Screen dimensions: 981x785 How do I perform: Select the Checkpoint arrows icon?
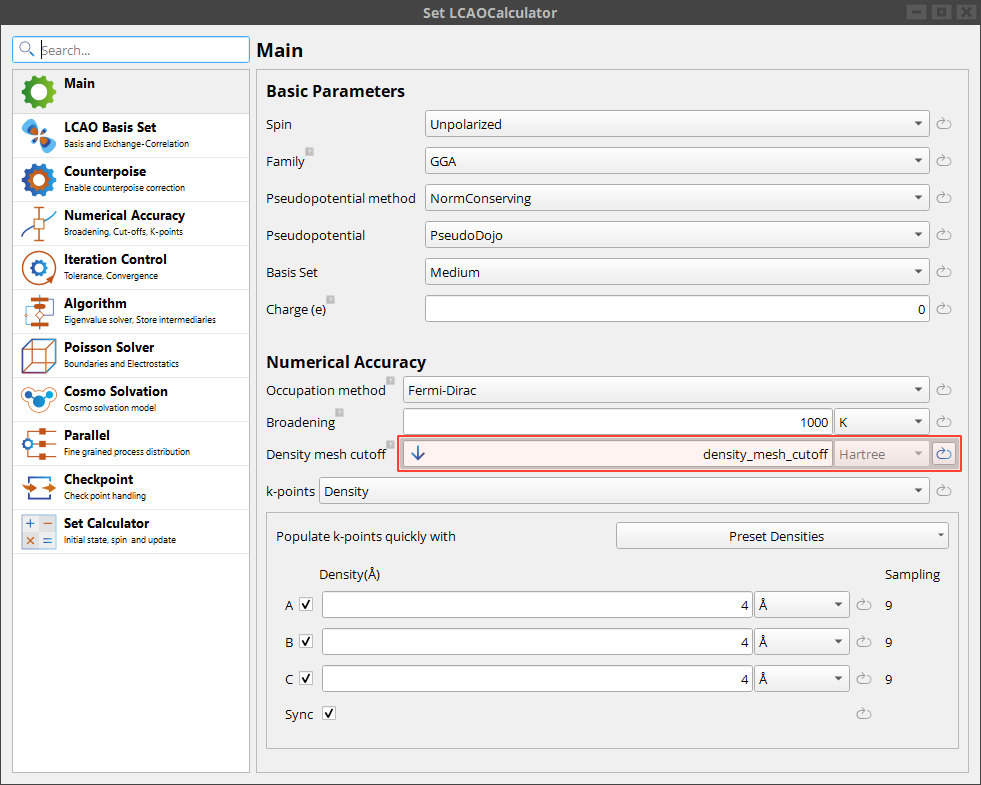pyautogui.click(x=39, y=487)
